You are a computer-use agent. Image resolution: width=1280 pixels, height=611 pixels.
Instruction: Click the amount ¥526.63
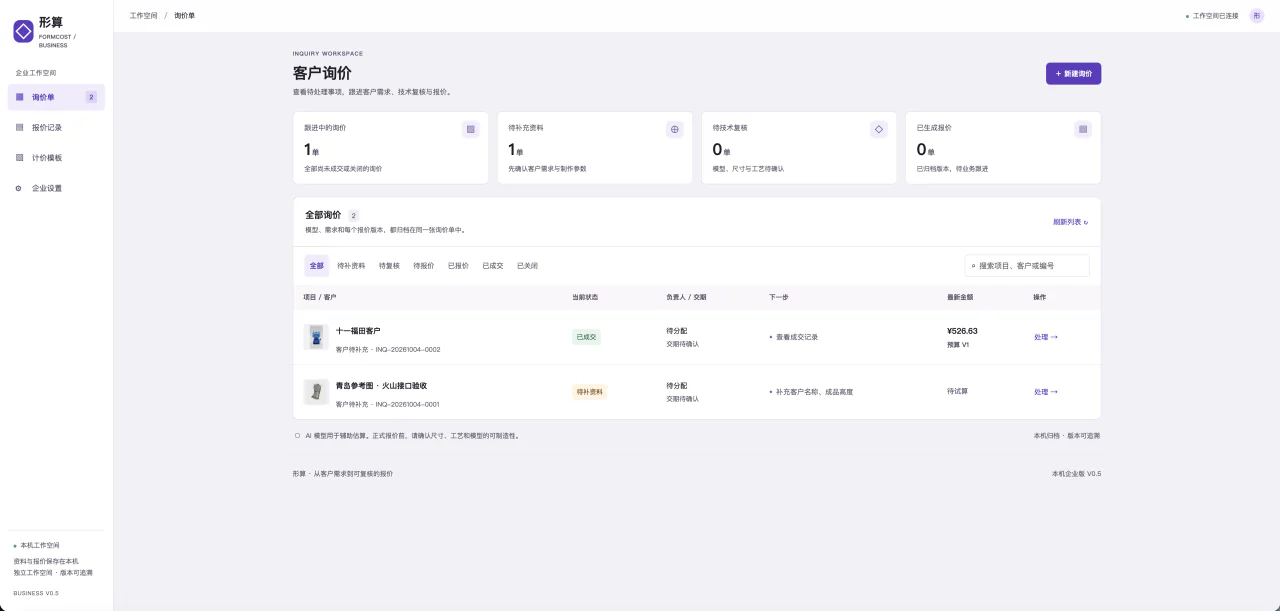(x=962, y=331)
